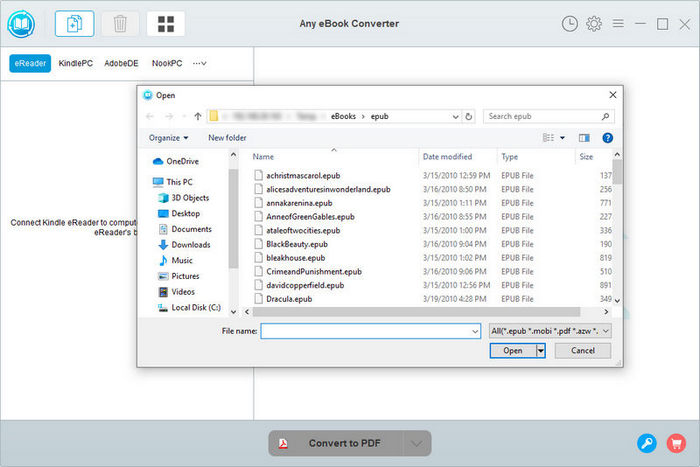The image size is (700, 467).
Task: Select Dracula.epub in file list
Action: click(289, 298)
